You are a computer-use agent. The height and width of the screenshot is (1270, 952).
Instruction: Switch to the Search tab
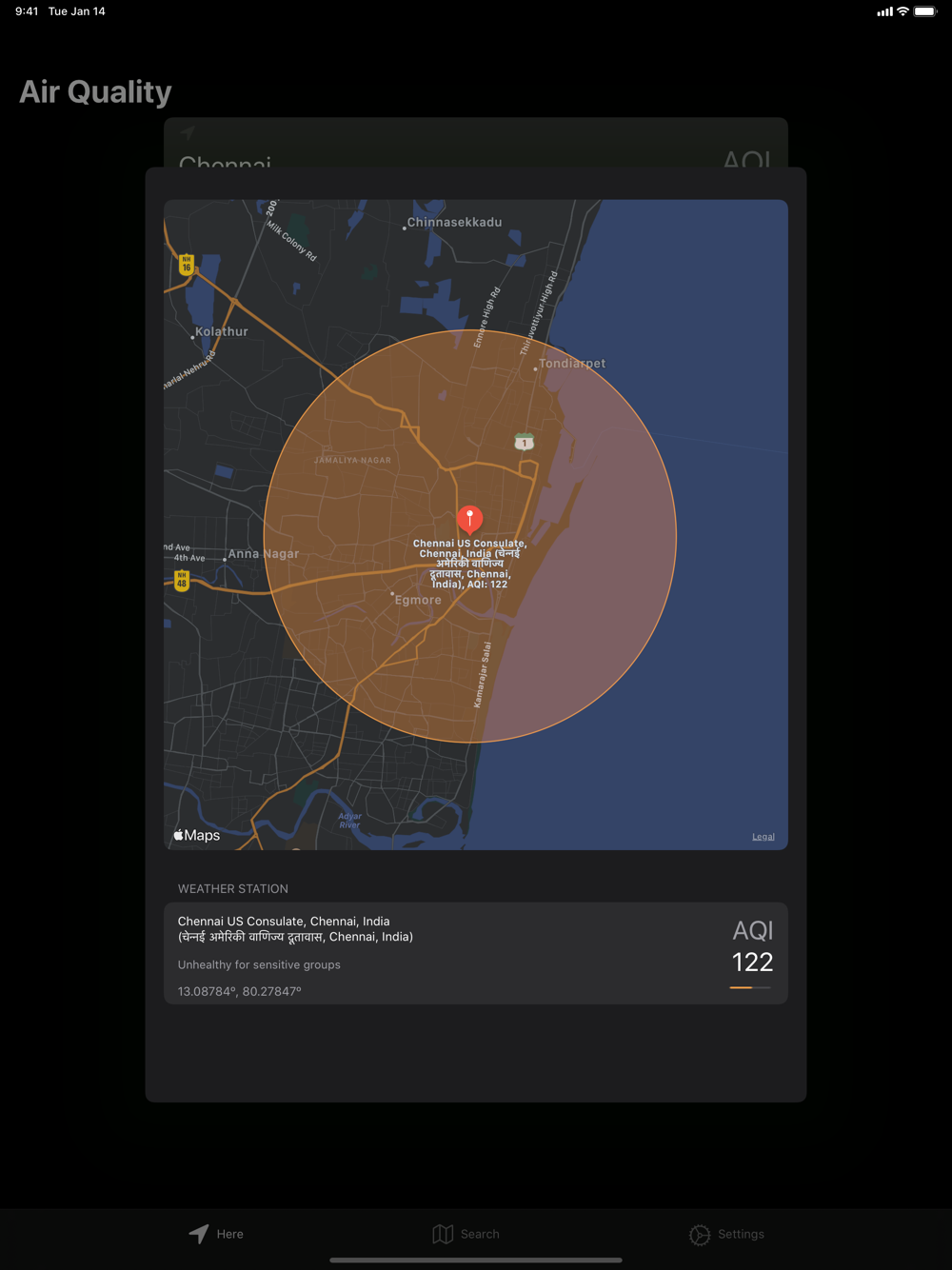coord(466,1234)
